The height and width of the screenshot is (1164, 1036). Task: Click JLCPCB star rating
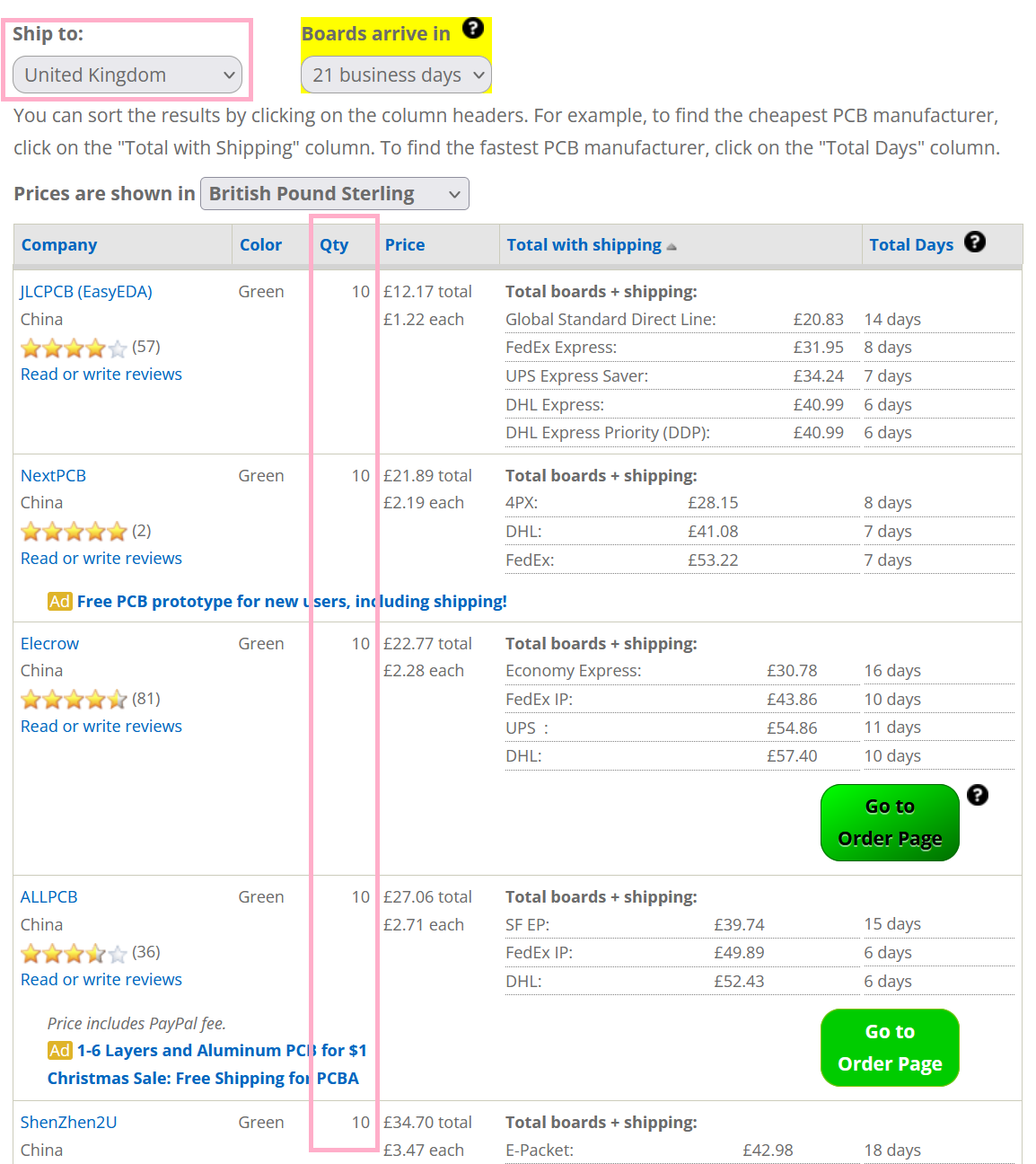coord(74,348)
